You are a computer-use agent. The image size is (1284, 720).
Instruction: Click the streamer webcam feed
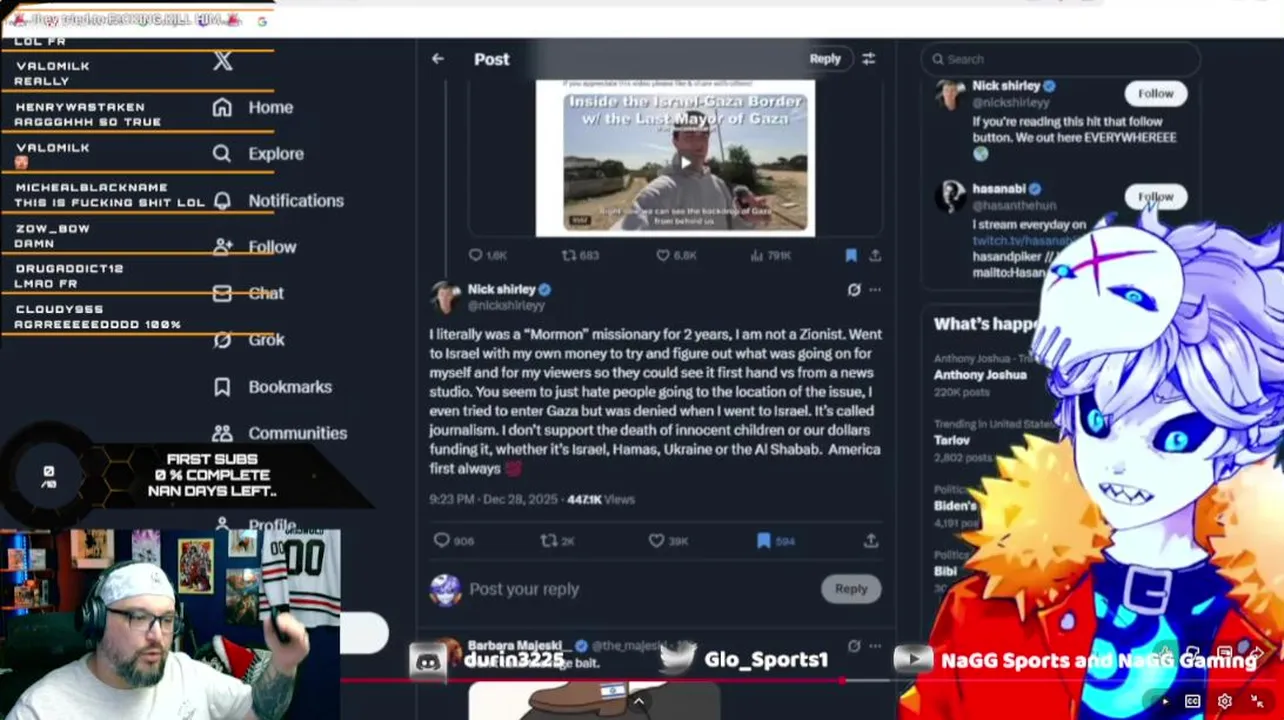[x=170, y=624]
